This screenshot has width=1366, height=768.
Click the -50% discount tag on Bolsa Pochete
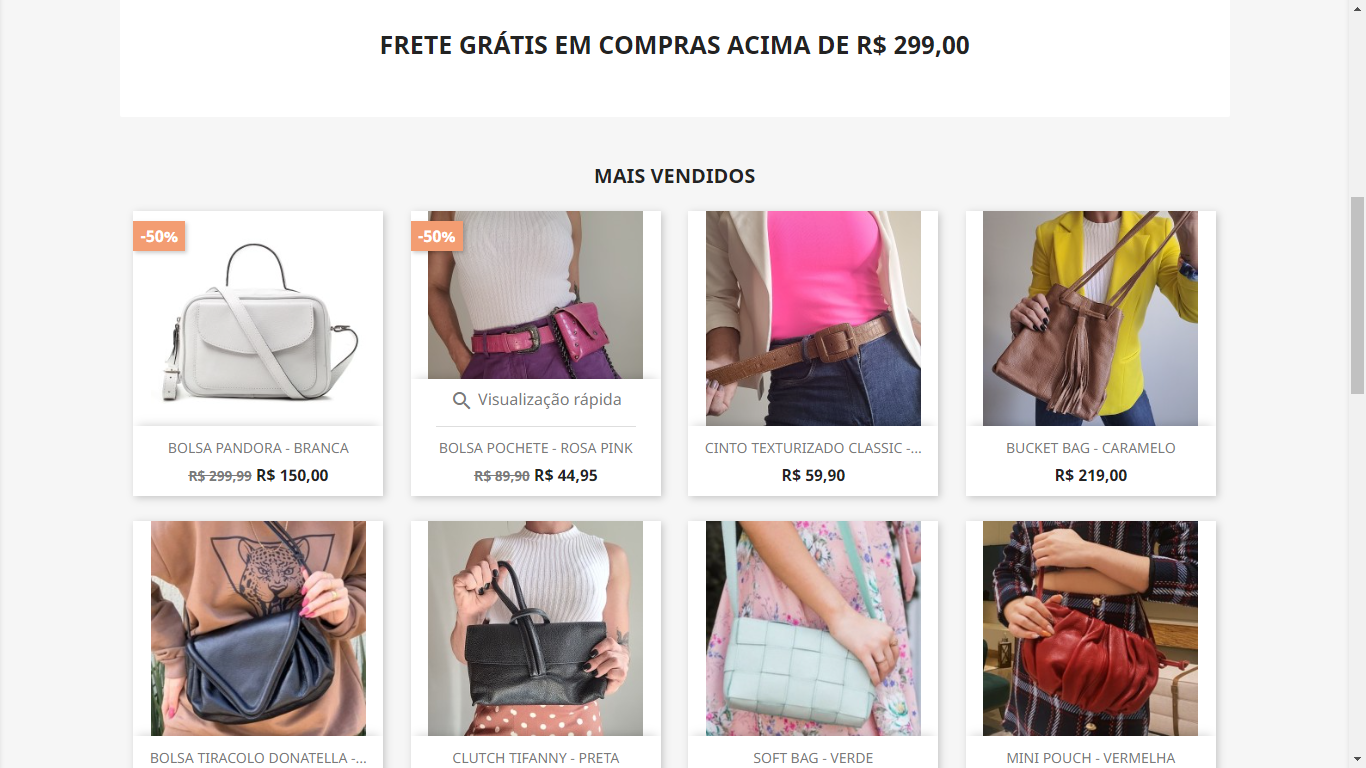[x=437, y=236]
